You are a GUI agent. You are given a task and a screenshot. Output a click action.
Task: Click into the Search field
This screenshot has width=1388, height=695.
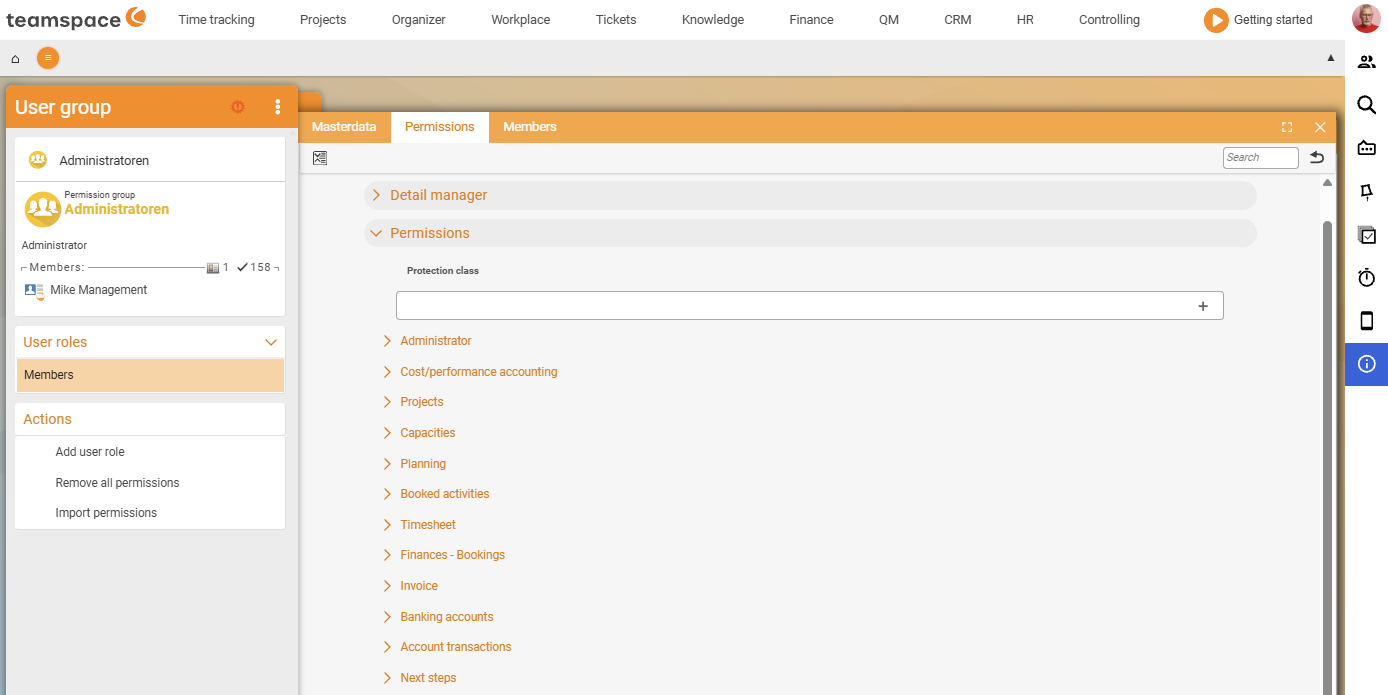coord(1260,157)
